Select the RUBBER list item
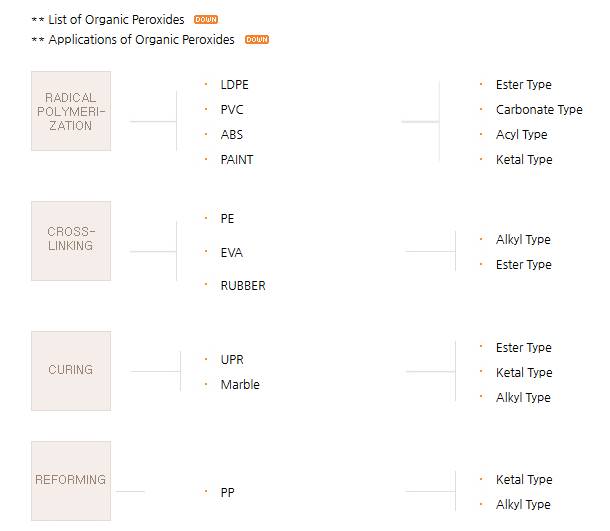610x531 pixels. (243, 286)
